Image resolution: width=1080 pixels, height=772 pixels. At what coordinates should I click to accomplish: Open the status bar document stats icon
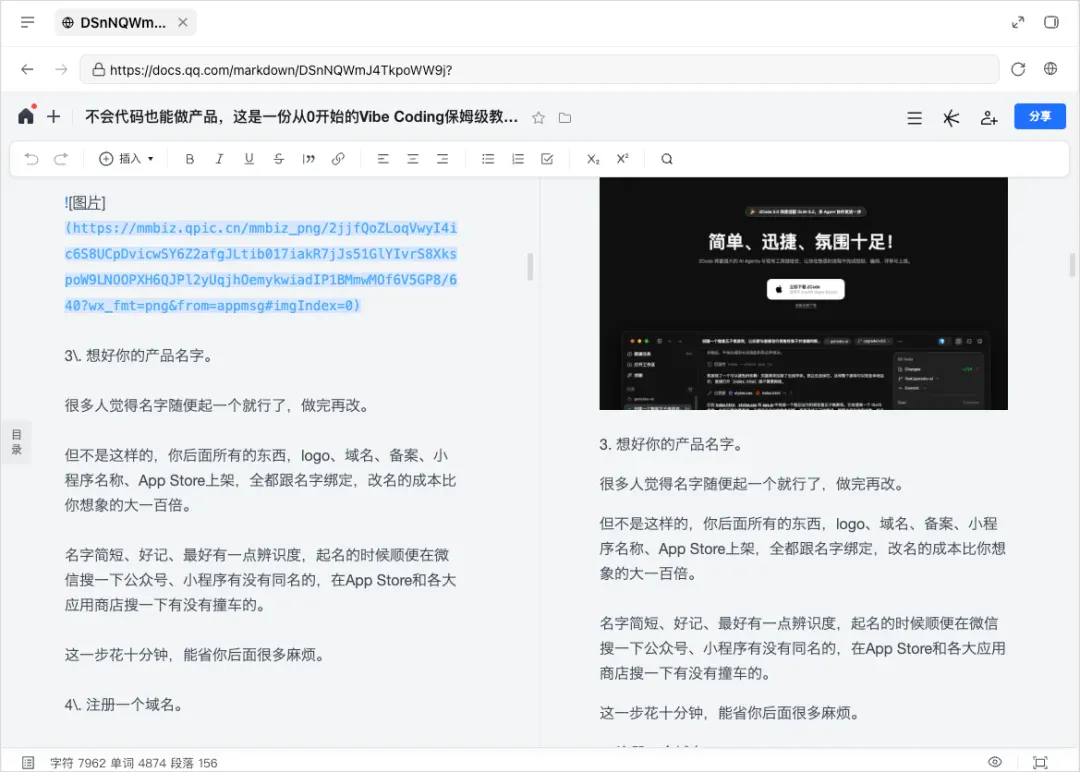click(x=28, y=762)
